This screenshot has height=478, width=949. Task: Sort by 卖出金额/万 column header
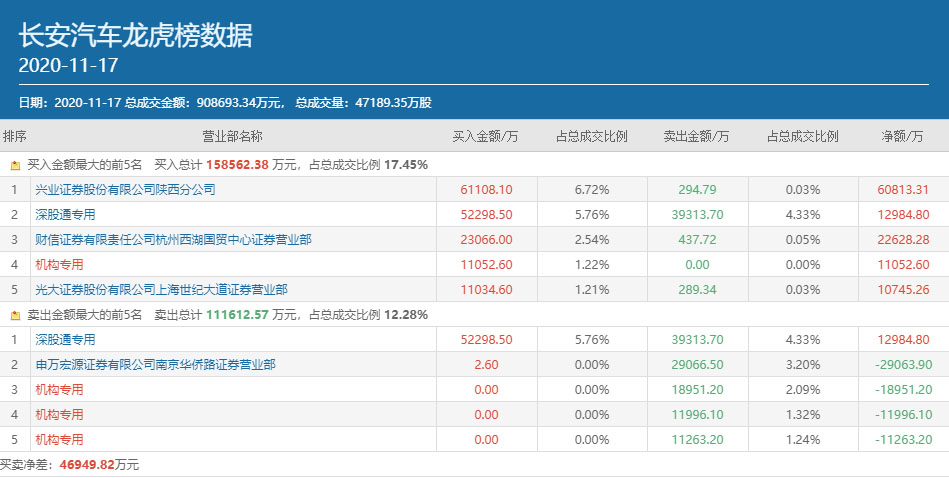click(696, 136)
